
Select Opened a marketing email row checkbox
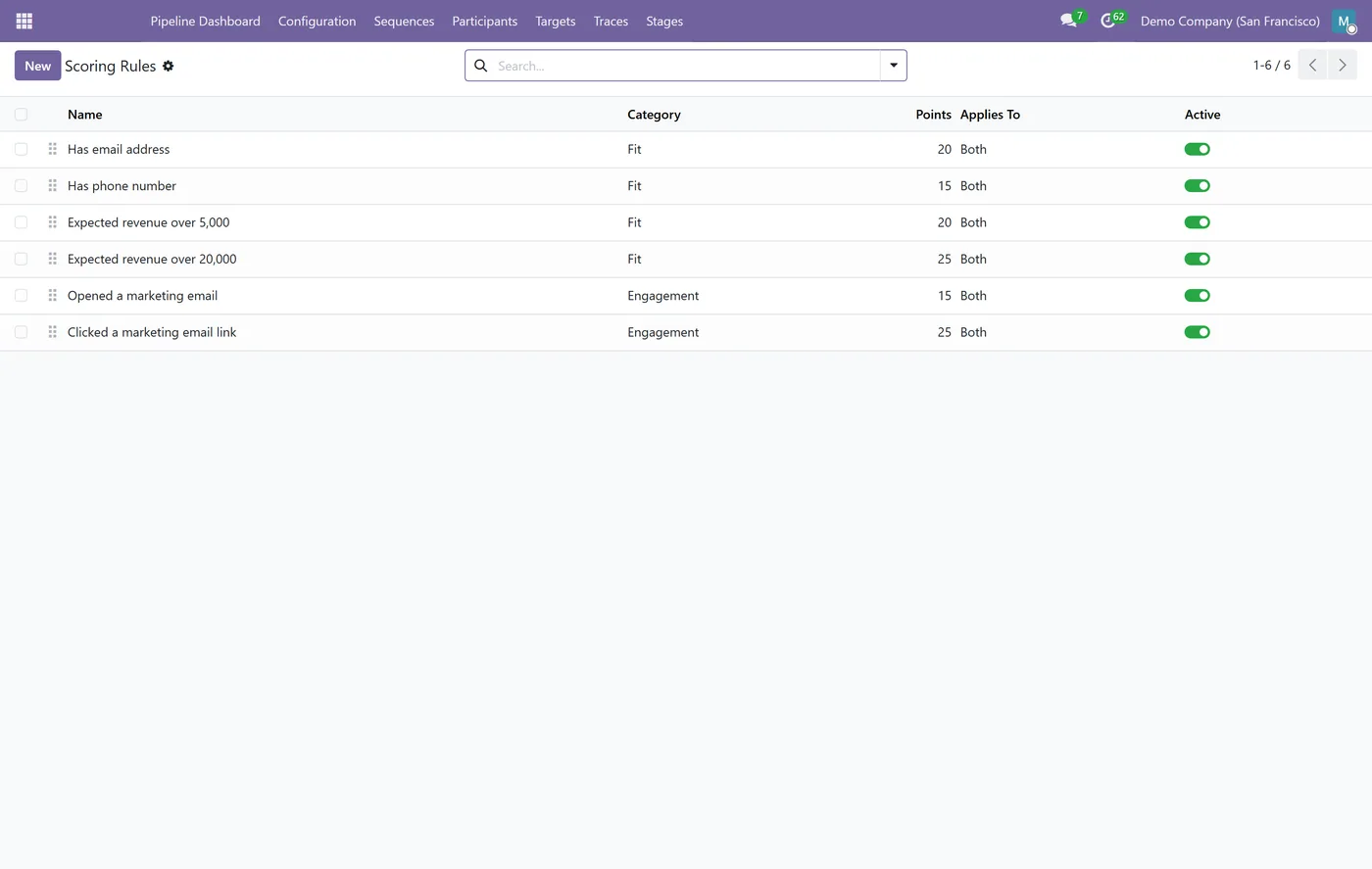tap(21, 295)
